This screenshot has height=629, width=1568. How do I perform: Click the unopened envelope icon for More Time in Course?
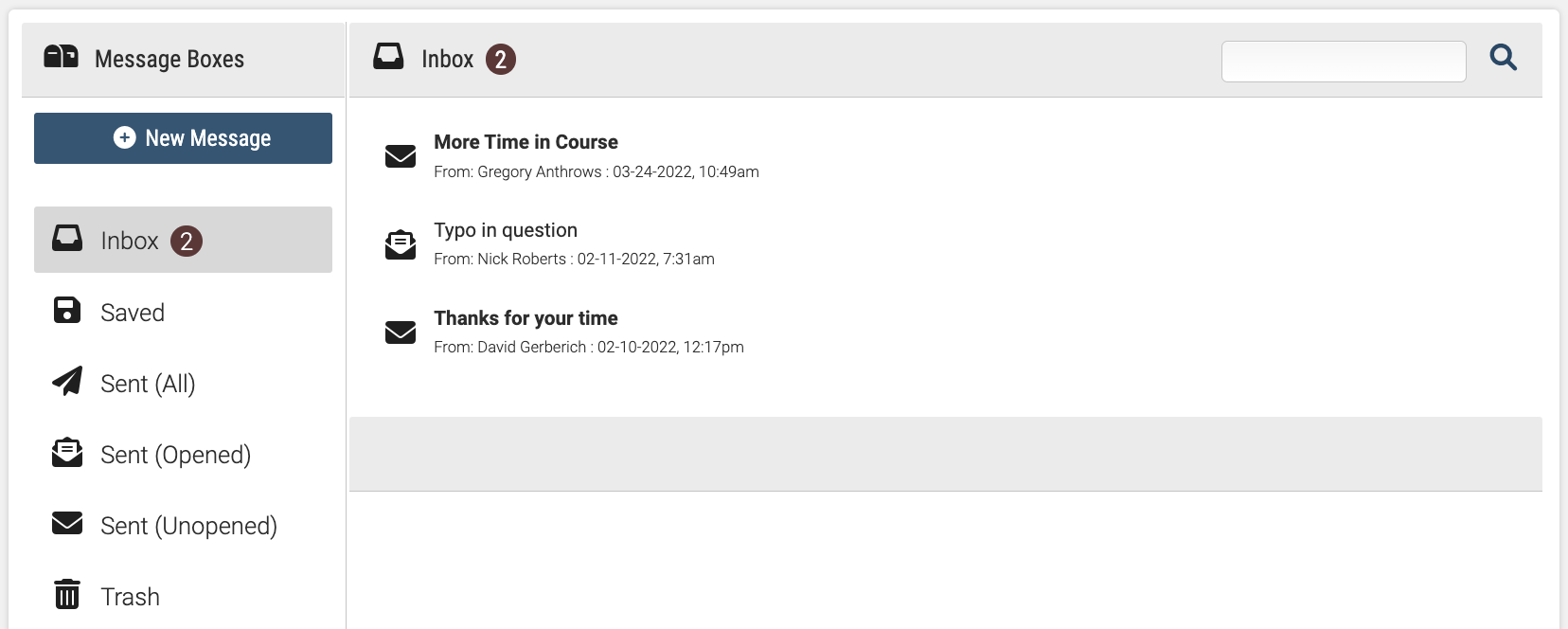pyautogui.click(x=401, y=155)
